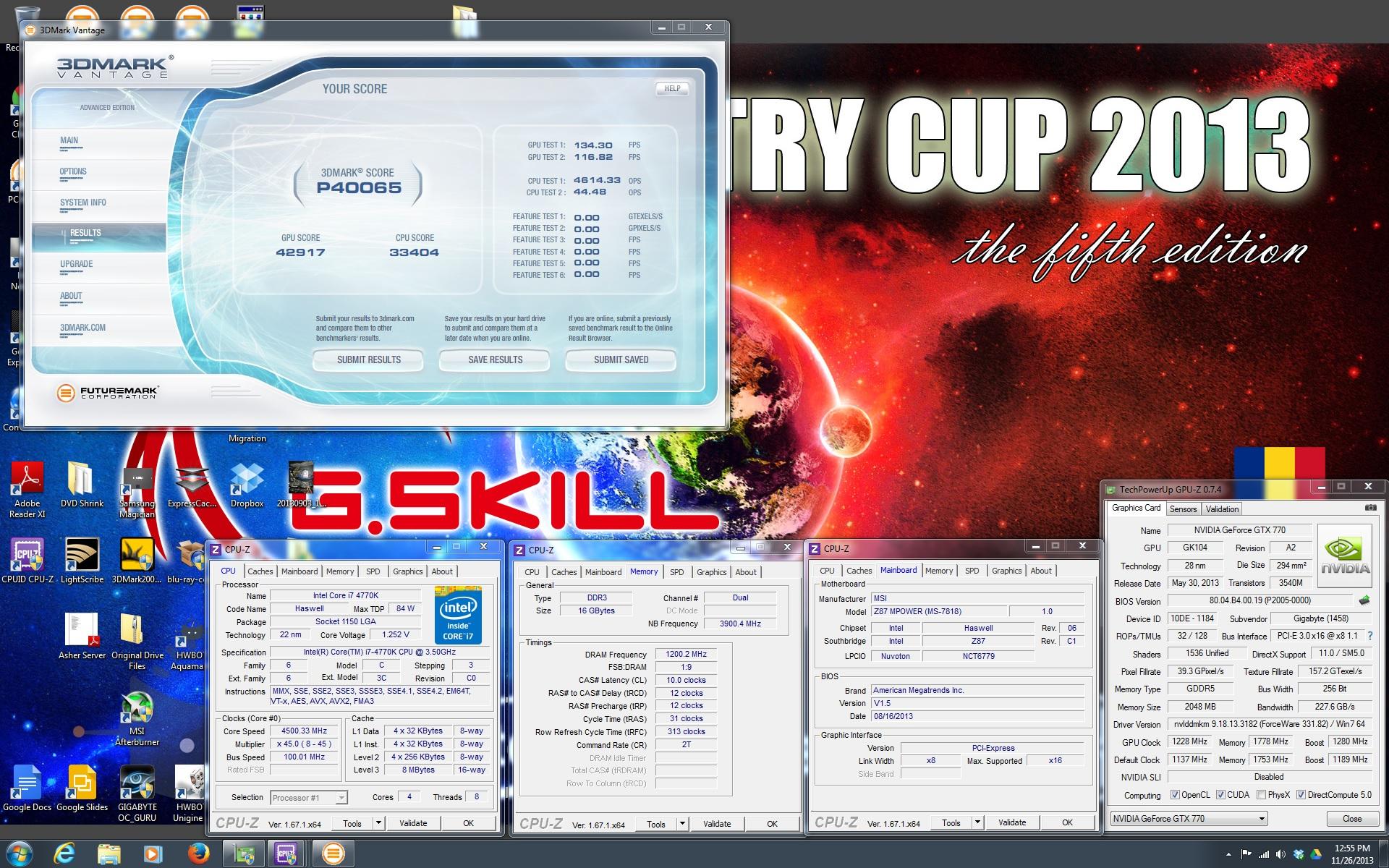Open Validation tab in GPU-Z
1389x868 pixels.
point(1223,509)
